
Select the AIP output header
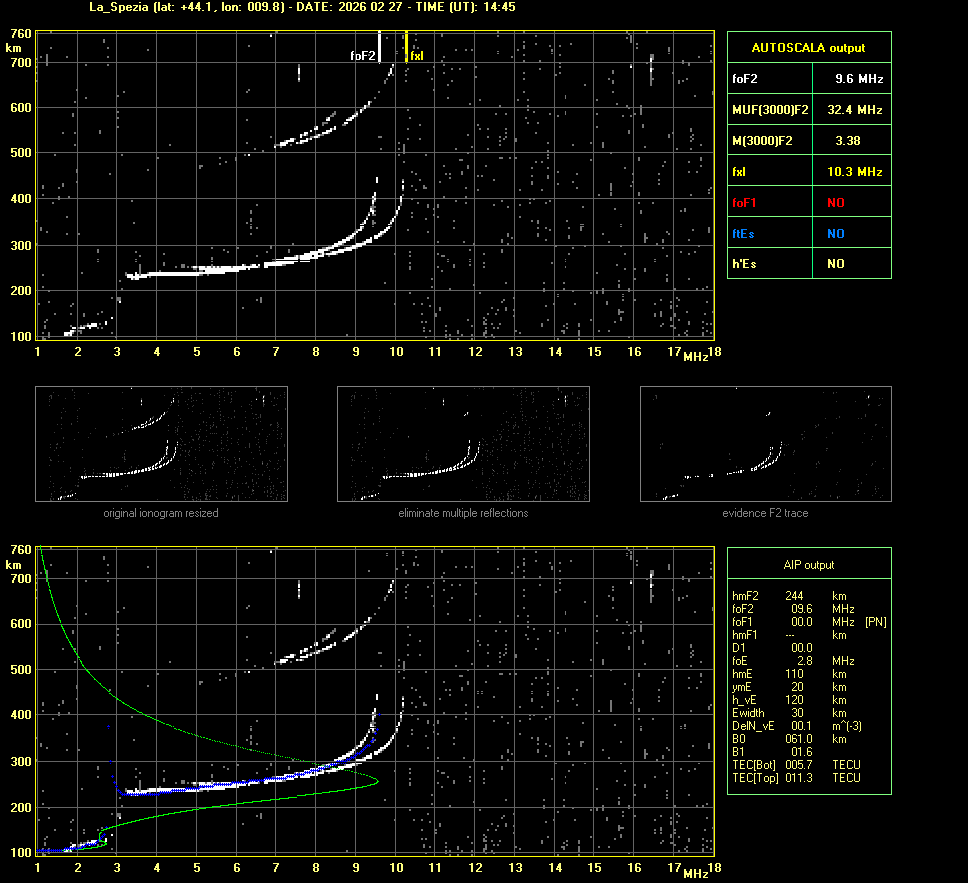click(x=808, y=565)
